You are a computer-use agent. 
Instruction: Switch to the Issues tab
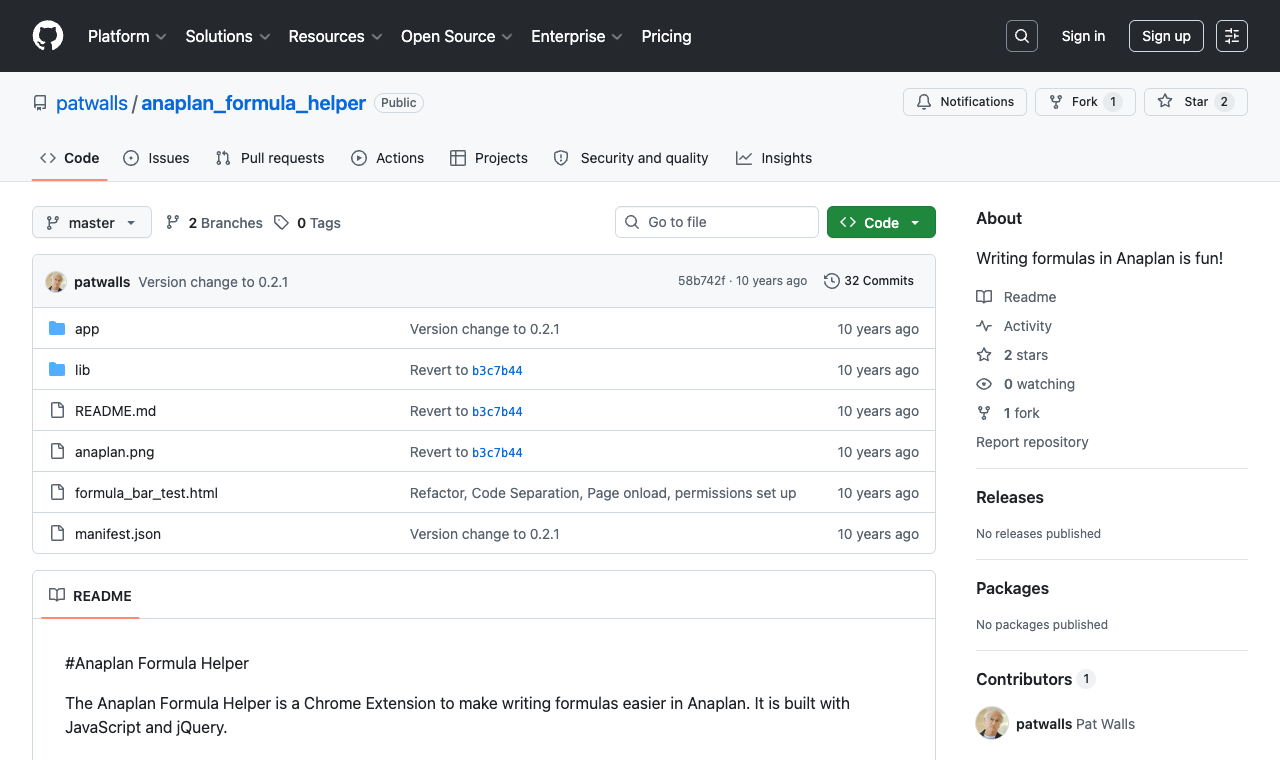(x=156, y=158)
